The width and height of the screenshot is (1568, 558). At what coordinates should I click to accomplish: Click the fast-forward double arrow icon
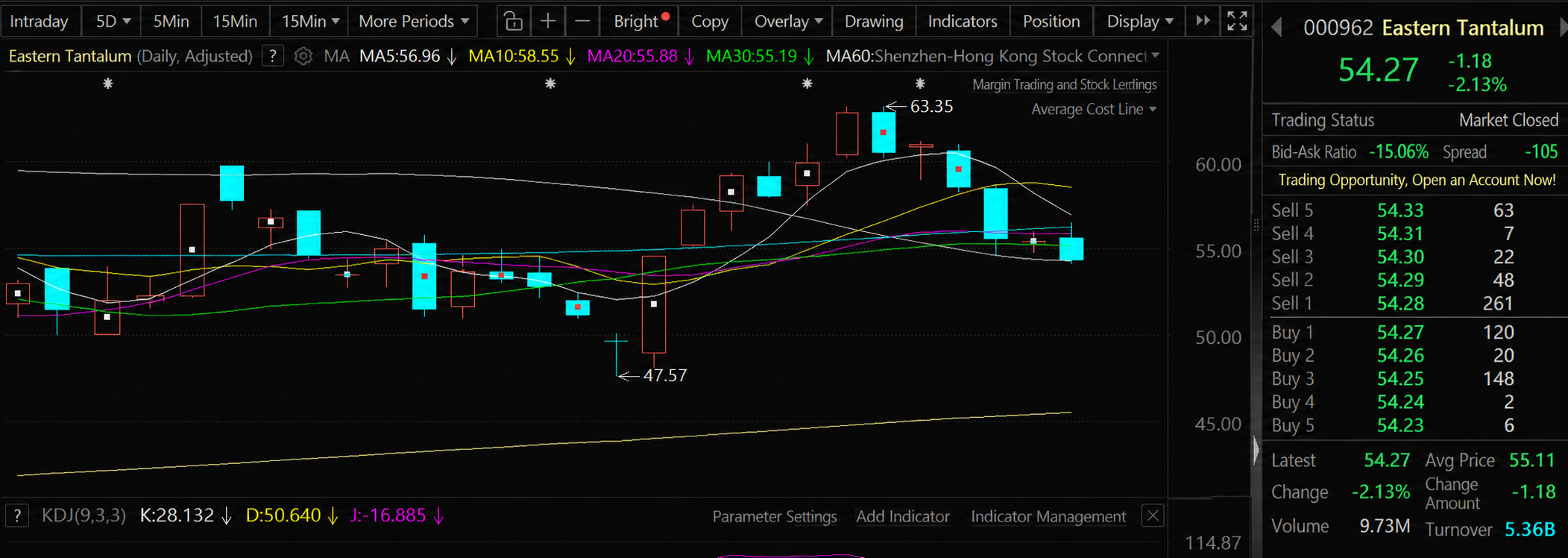[x=1203, y=21]
